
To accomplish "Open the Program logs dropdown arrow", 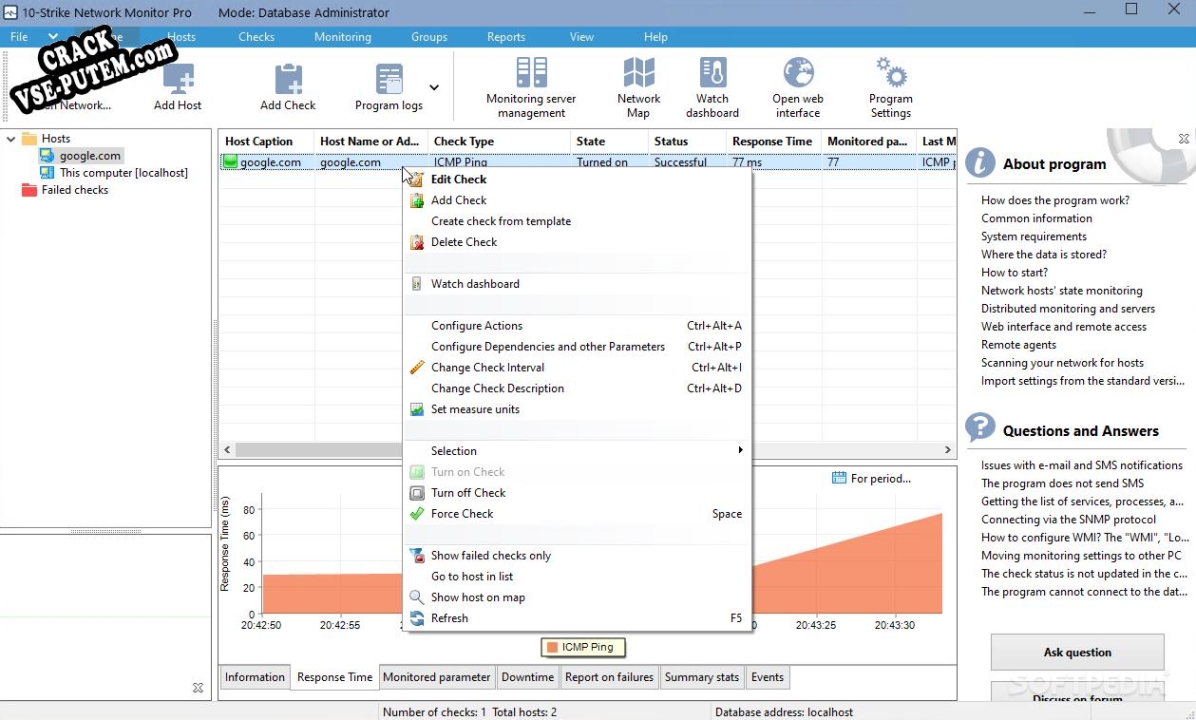I will (434, 87).
